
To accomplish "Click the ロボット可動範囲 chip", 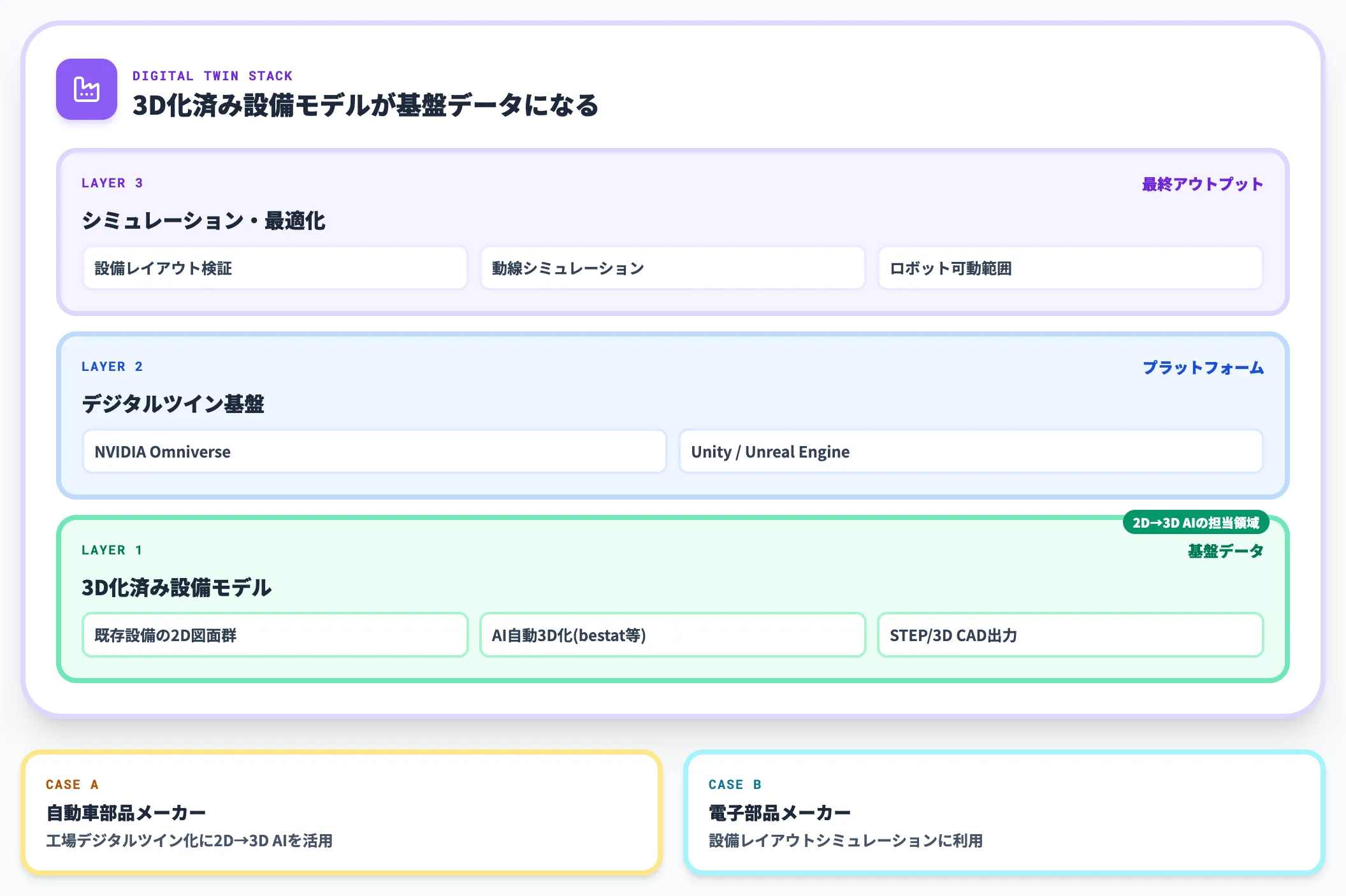I will coord(1071,268).
